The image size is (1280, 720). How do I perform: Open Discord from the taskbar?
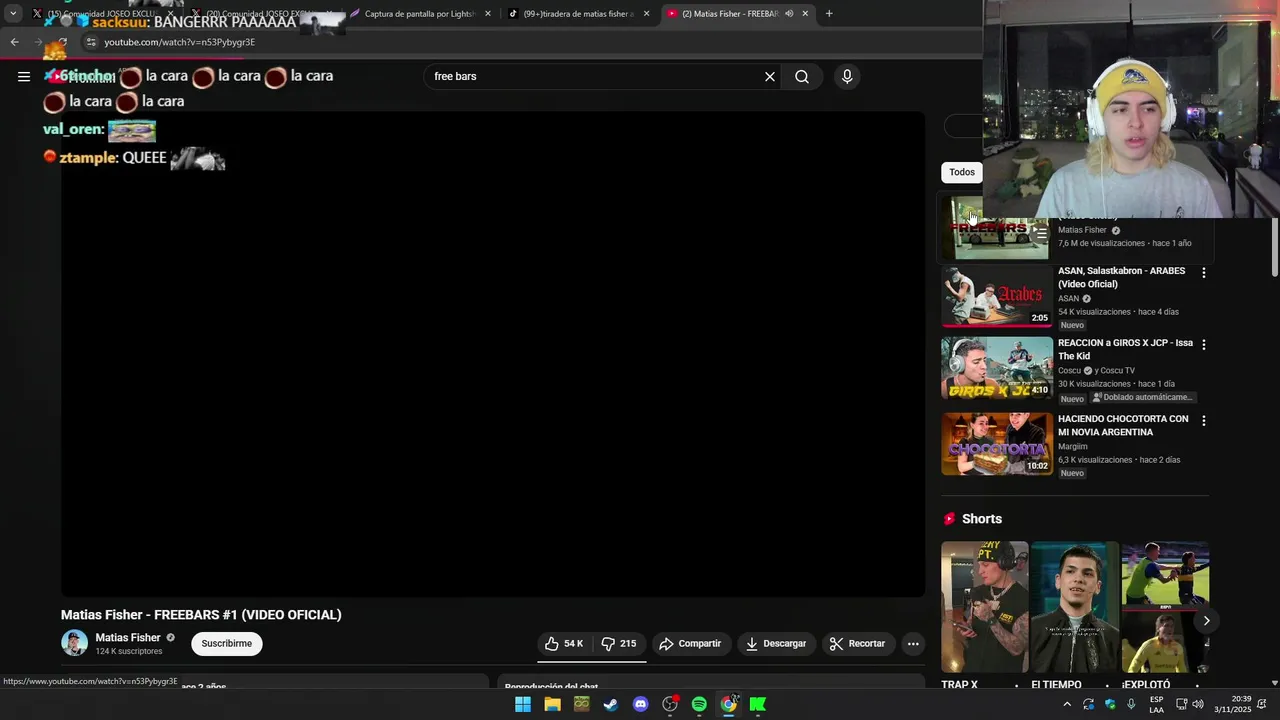(x=641, y=705)
